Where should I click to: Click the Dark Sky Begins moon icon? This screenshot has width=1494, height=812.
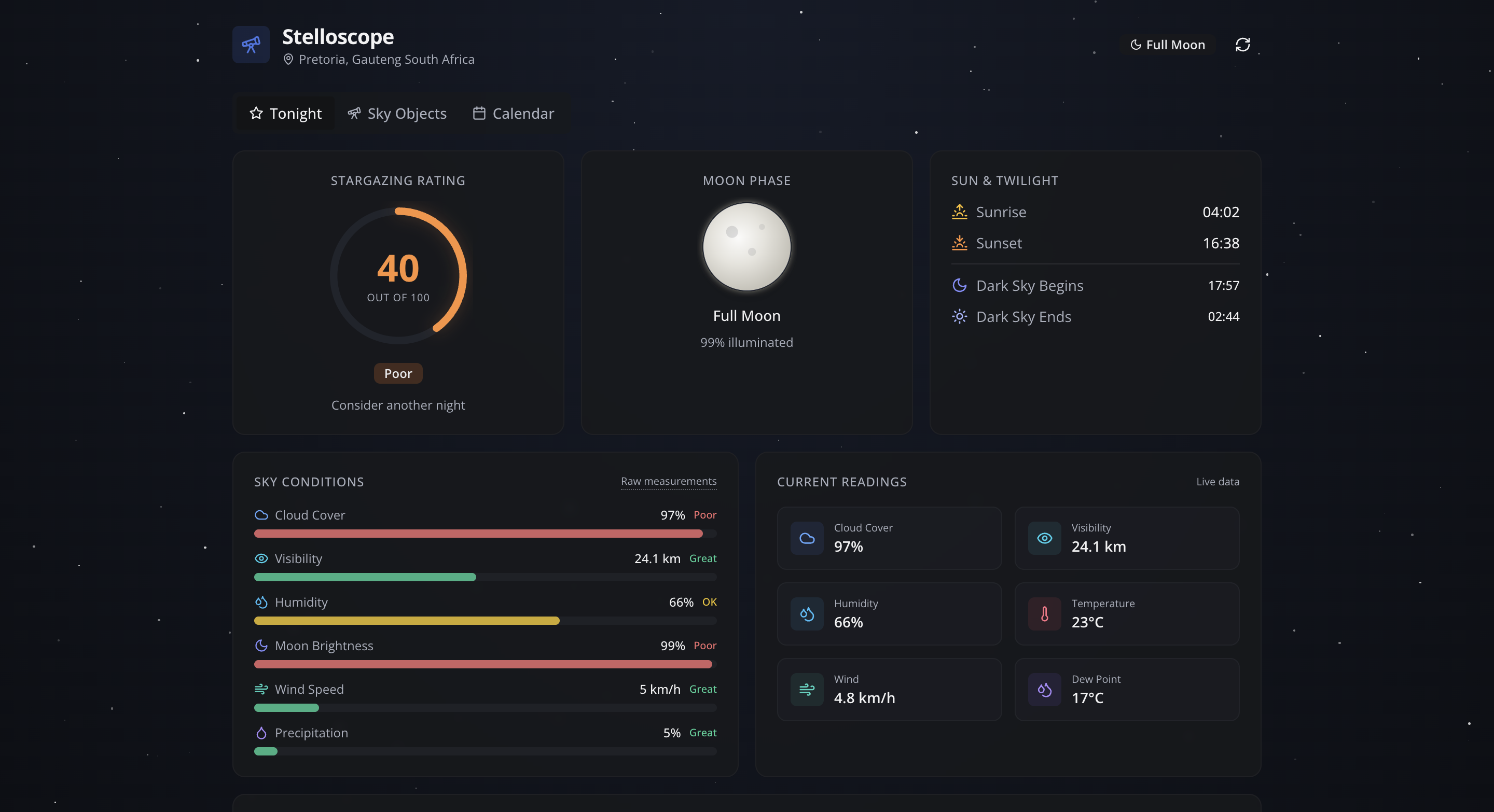[959, 285]
